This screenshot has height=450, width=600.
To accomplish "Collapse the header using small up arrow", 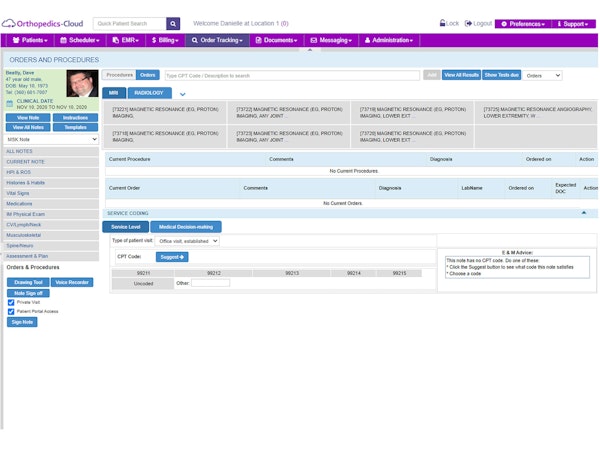I will click(310, 50).
